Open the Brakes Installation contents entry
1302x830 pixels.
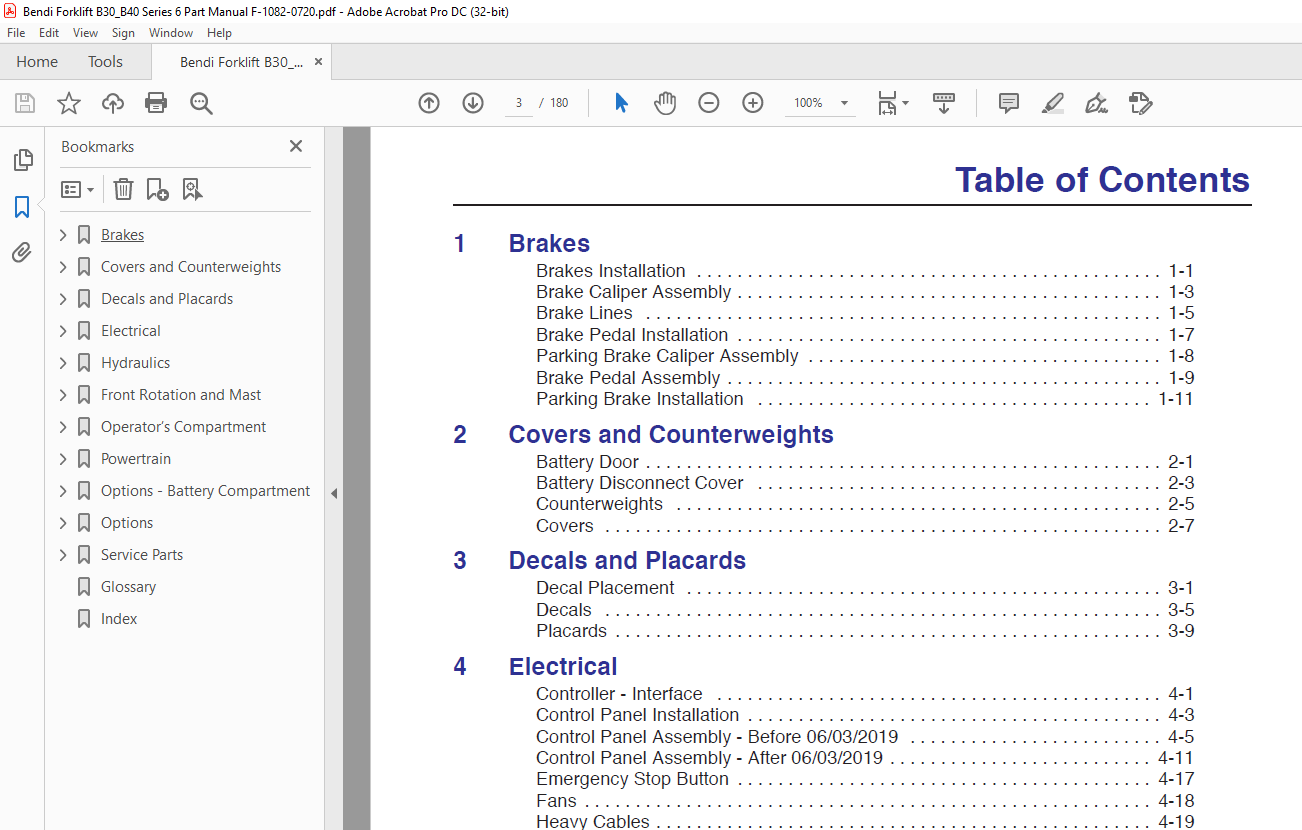coord(865,271)
